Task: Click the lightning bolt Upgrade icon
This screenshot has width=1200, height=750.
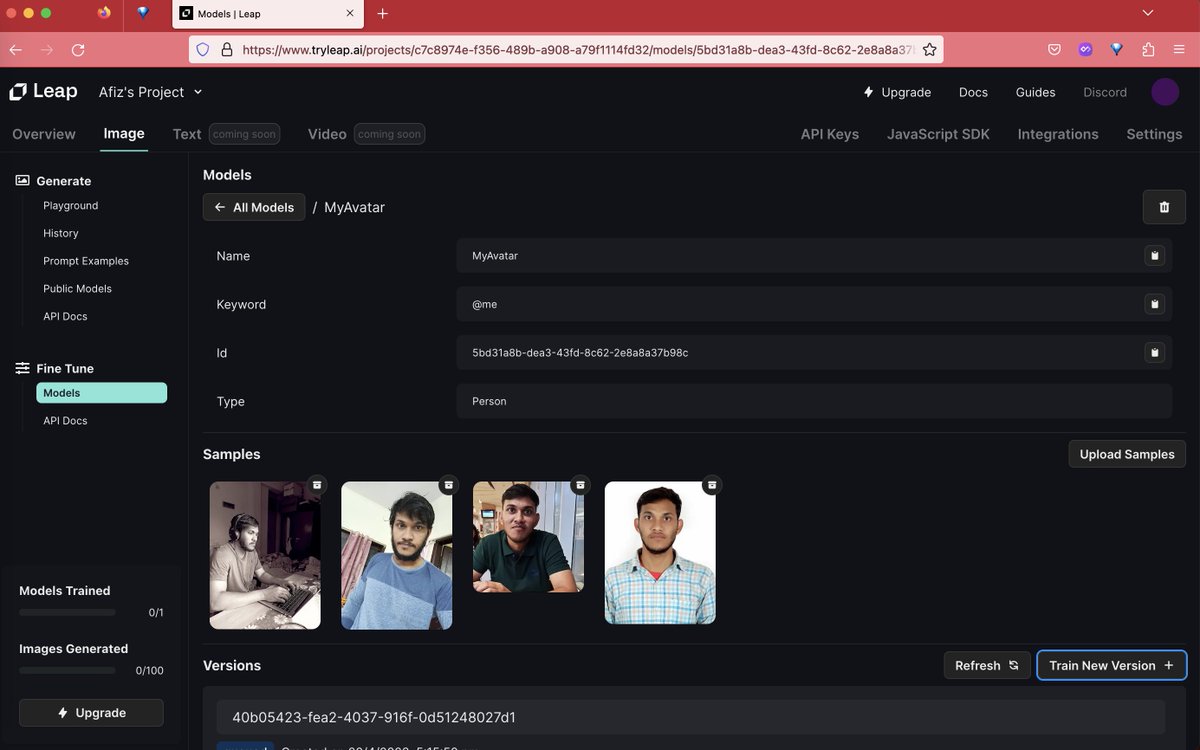Action: click(x=868, y=91)
